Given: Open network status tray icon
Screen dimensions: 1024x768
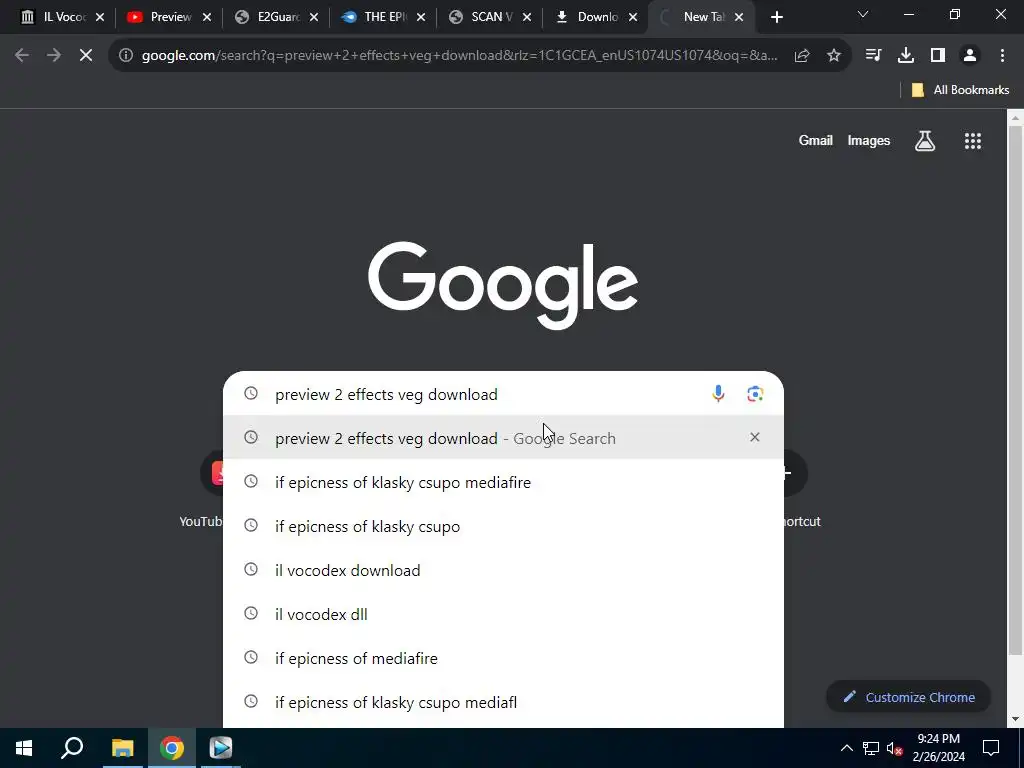Looking at the screenshot, I should 871,748.
